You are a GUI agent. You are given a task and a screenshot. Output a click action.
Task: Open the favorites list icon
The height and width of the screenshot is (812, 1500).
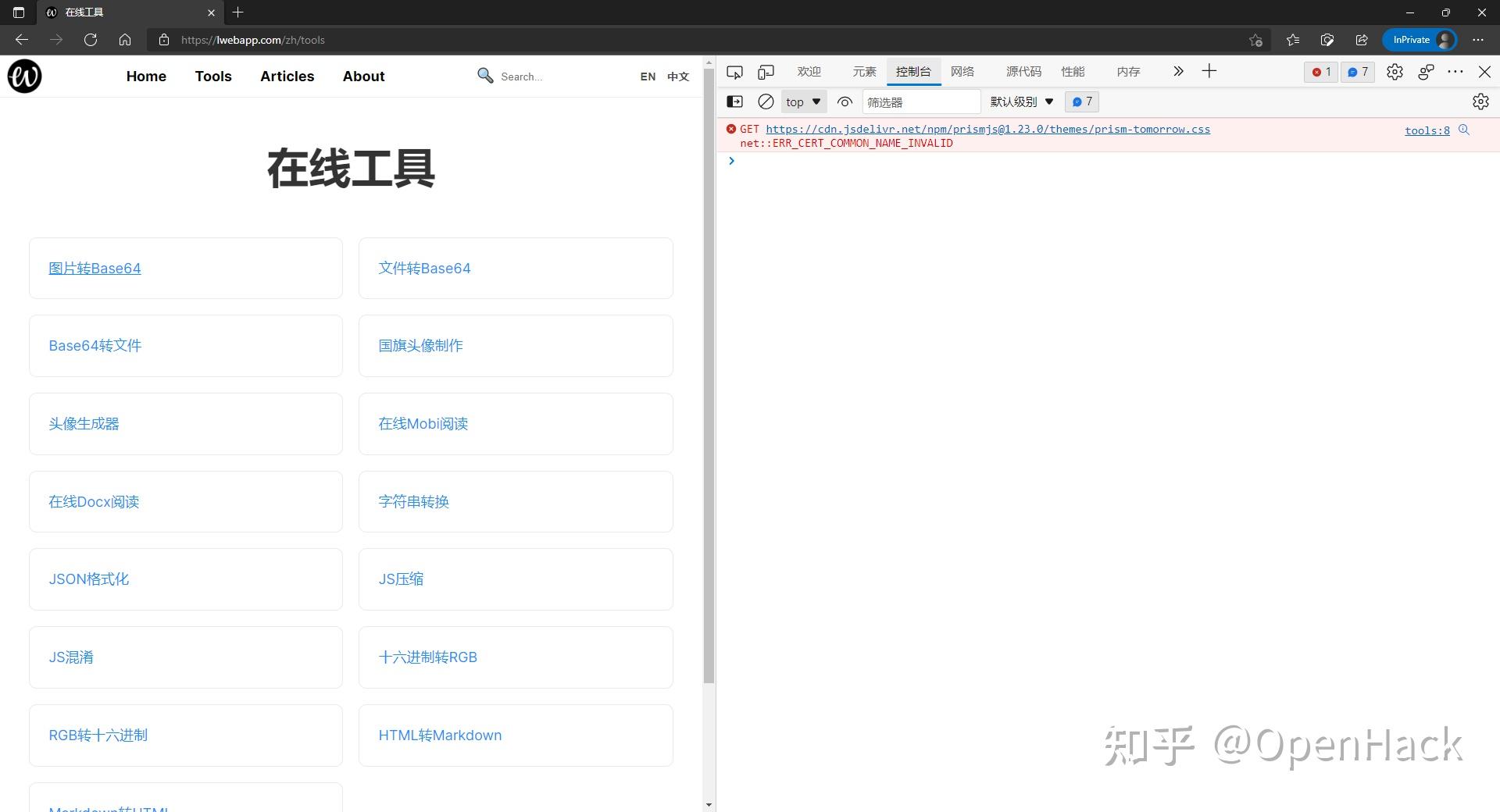tap(1293, 40)
